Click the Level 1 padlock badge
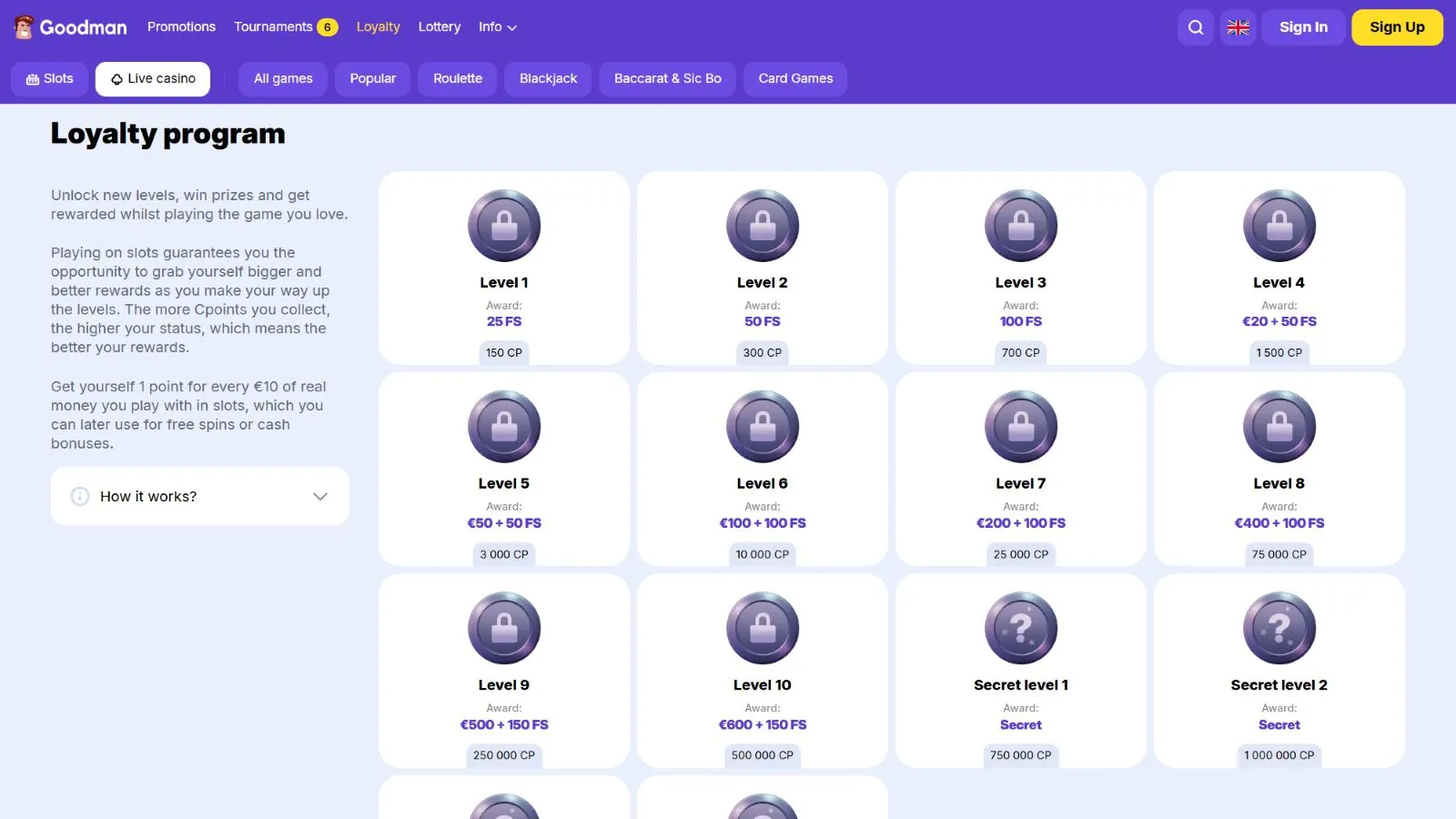Image resolution: width=1456 pixels, height=819 pixels. tap(504, 226)
